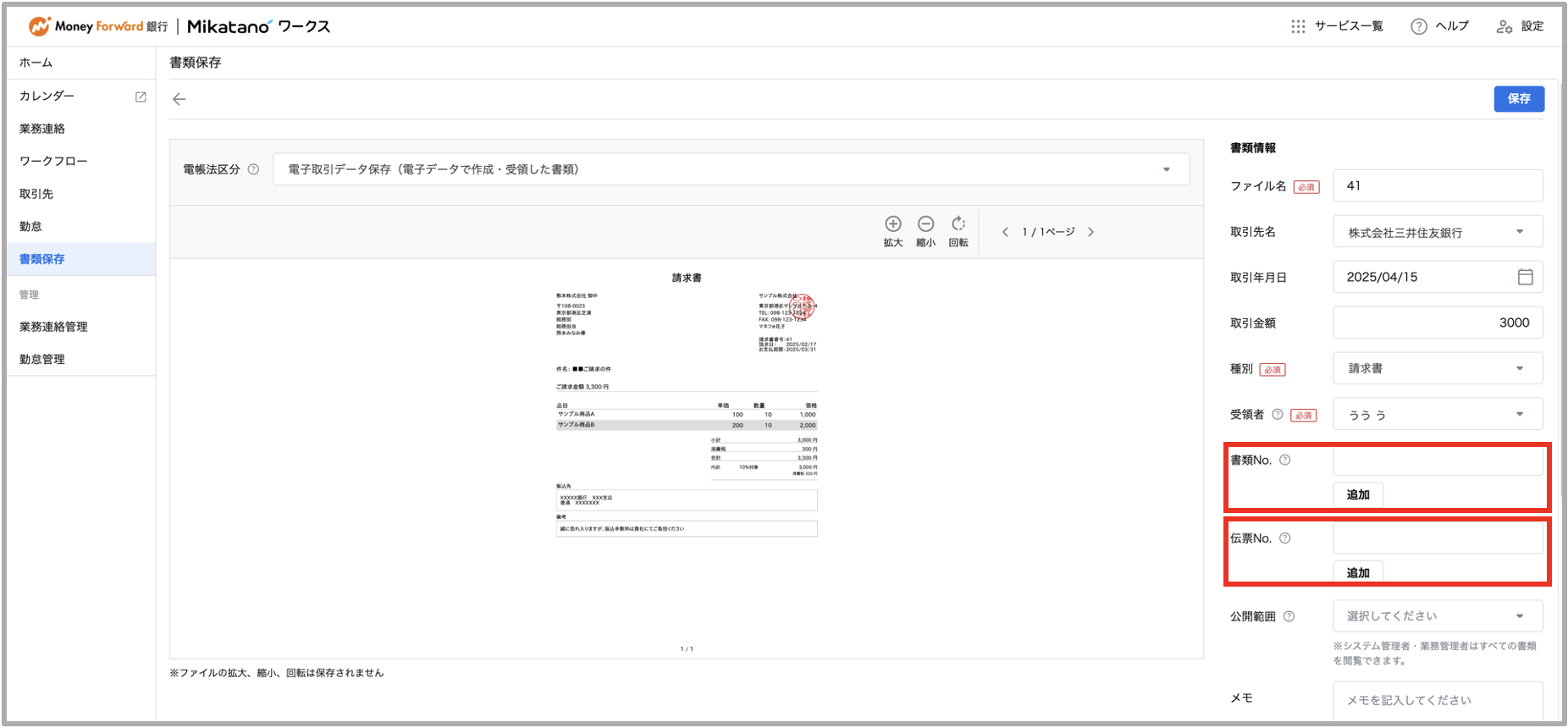This screenshot has width=1568, height=728.
Task: Click the Mikatano ワークス title
Action: click(258, 26)
